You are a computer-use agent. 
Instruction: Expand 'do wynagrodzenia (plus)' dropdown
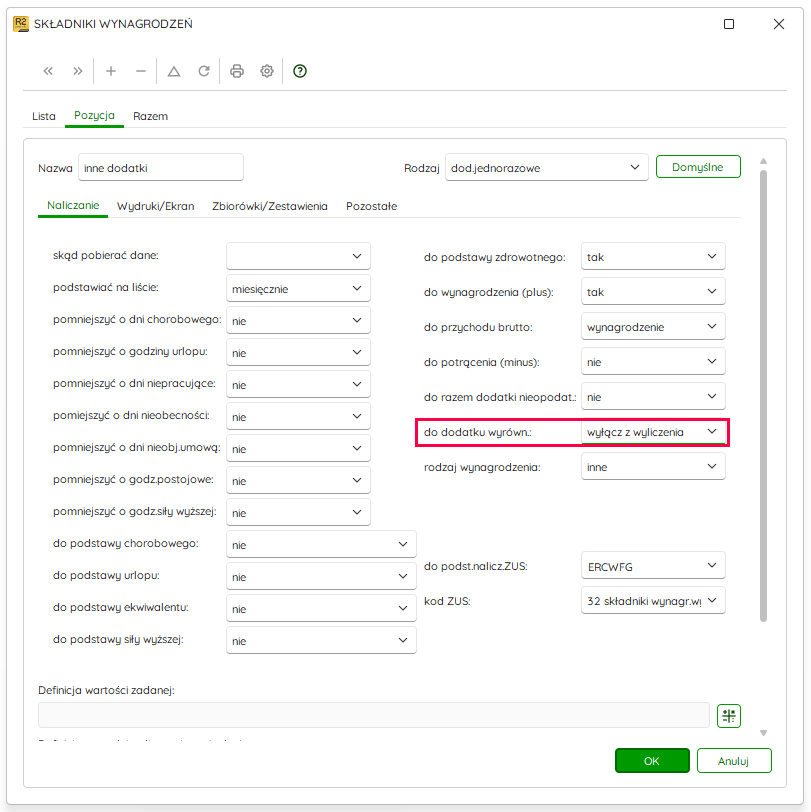tap(653, 292)
